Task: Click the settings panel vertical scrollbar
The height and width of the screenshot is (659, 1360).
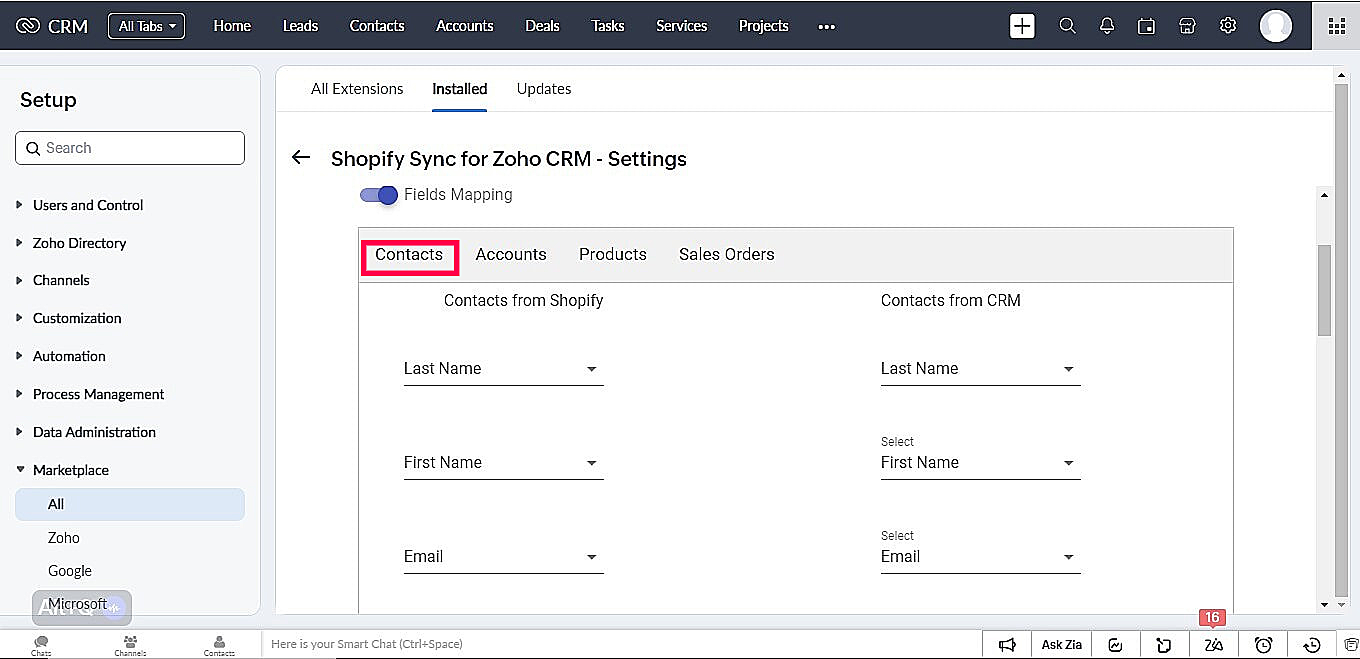Action: (1325, 290)
